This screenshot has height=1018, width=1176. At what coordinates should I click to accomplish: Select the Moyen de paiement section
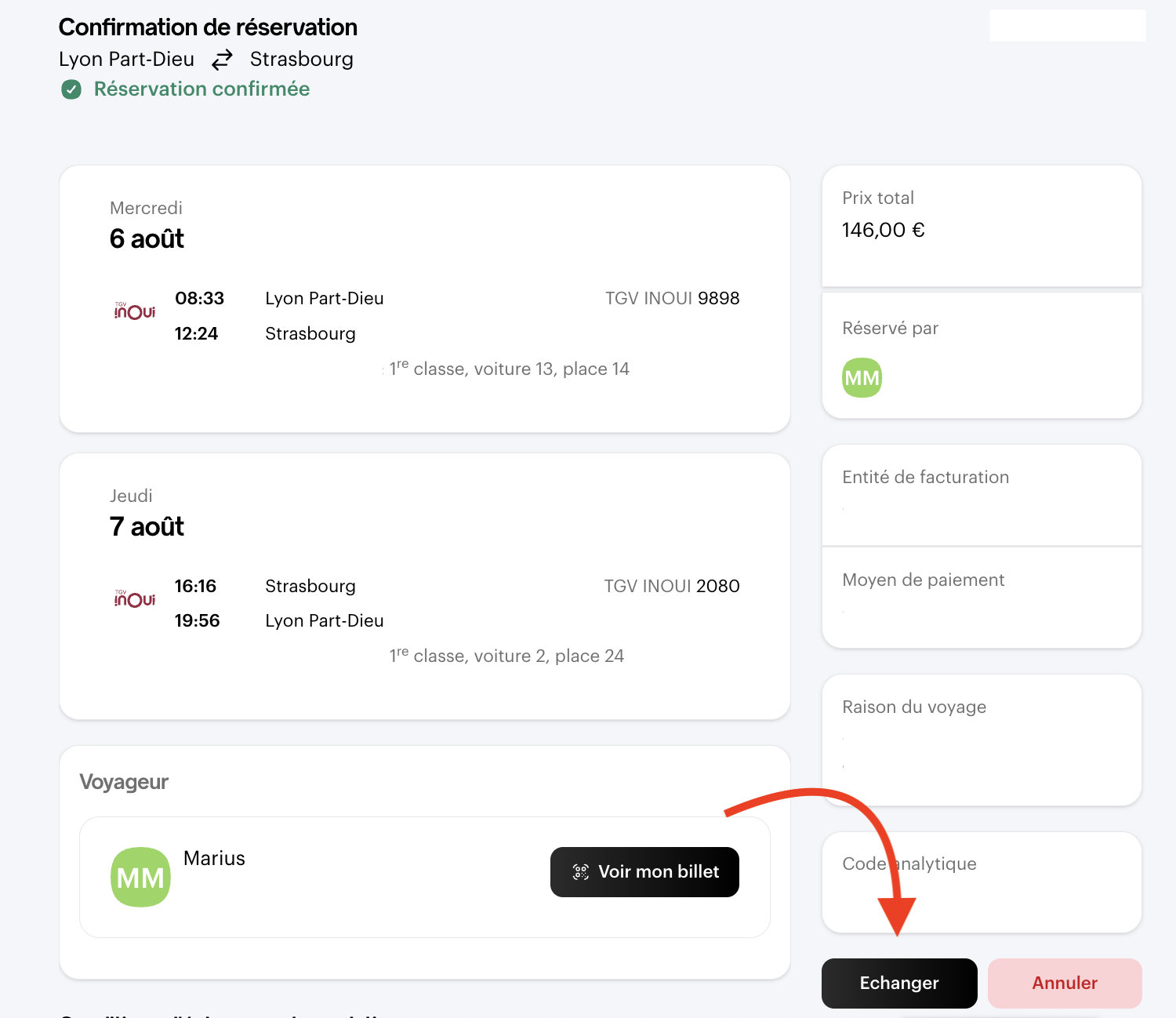[x=981, y=597]
